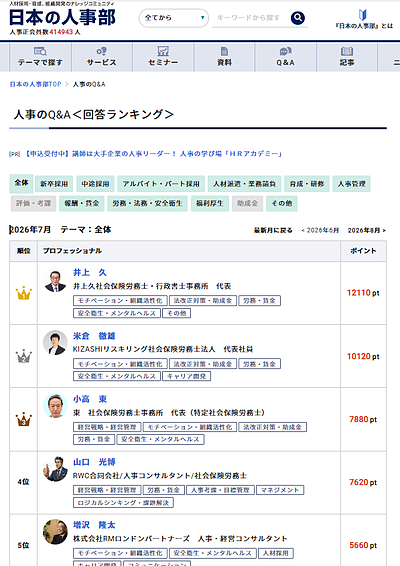Click 10120 pt score of 米倉 徹雄
Viewport: 400px width, 566px height.
363,357
